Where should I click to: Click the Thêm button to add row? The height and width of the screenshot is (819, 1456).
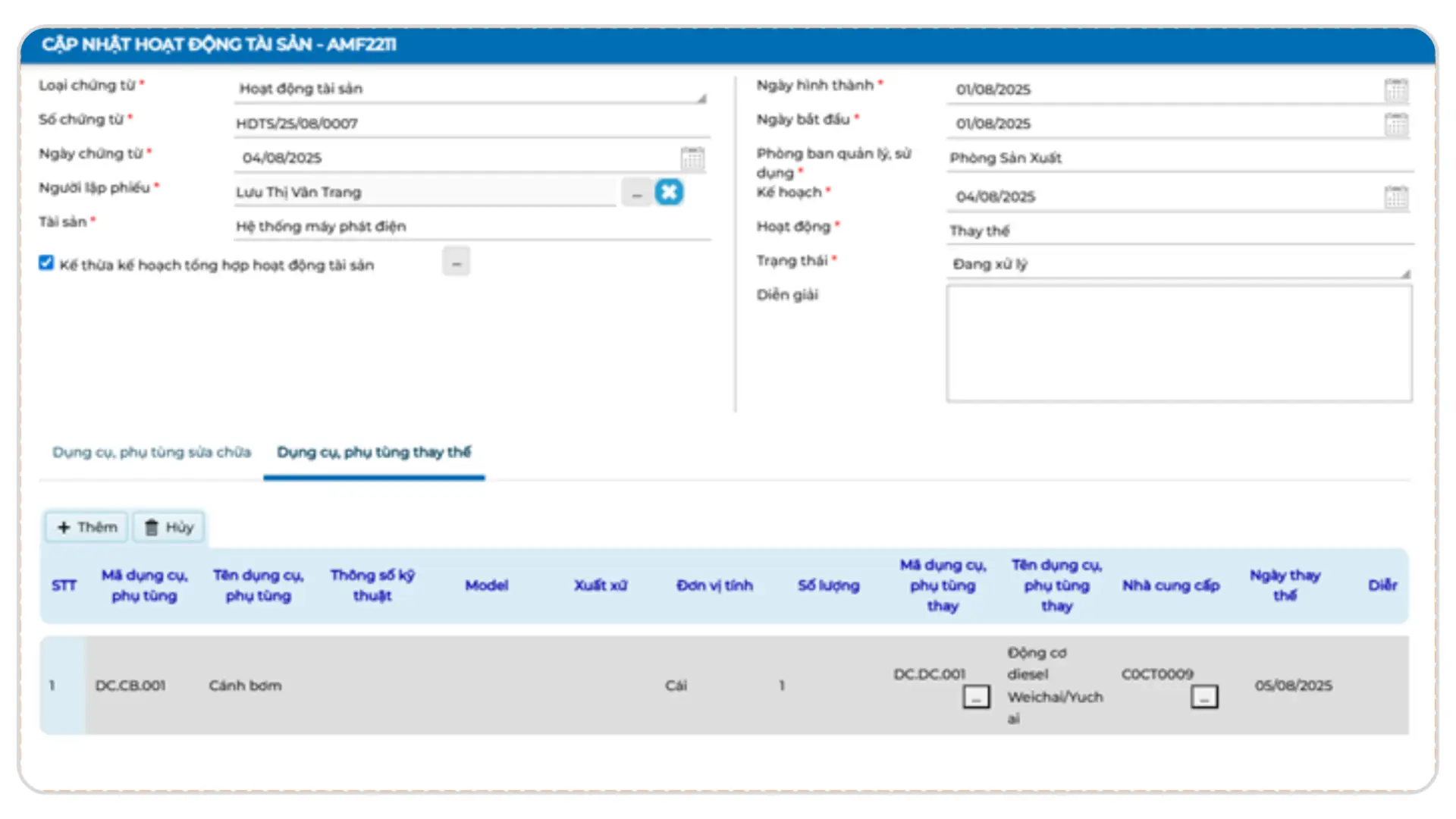click(x=86, y=527)
